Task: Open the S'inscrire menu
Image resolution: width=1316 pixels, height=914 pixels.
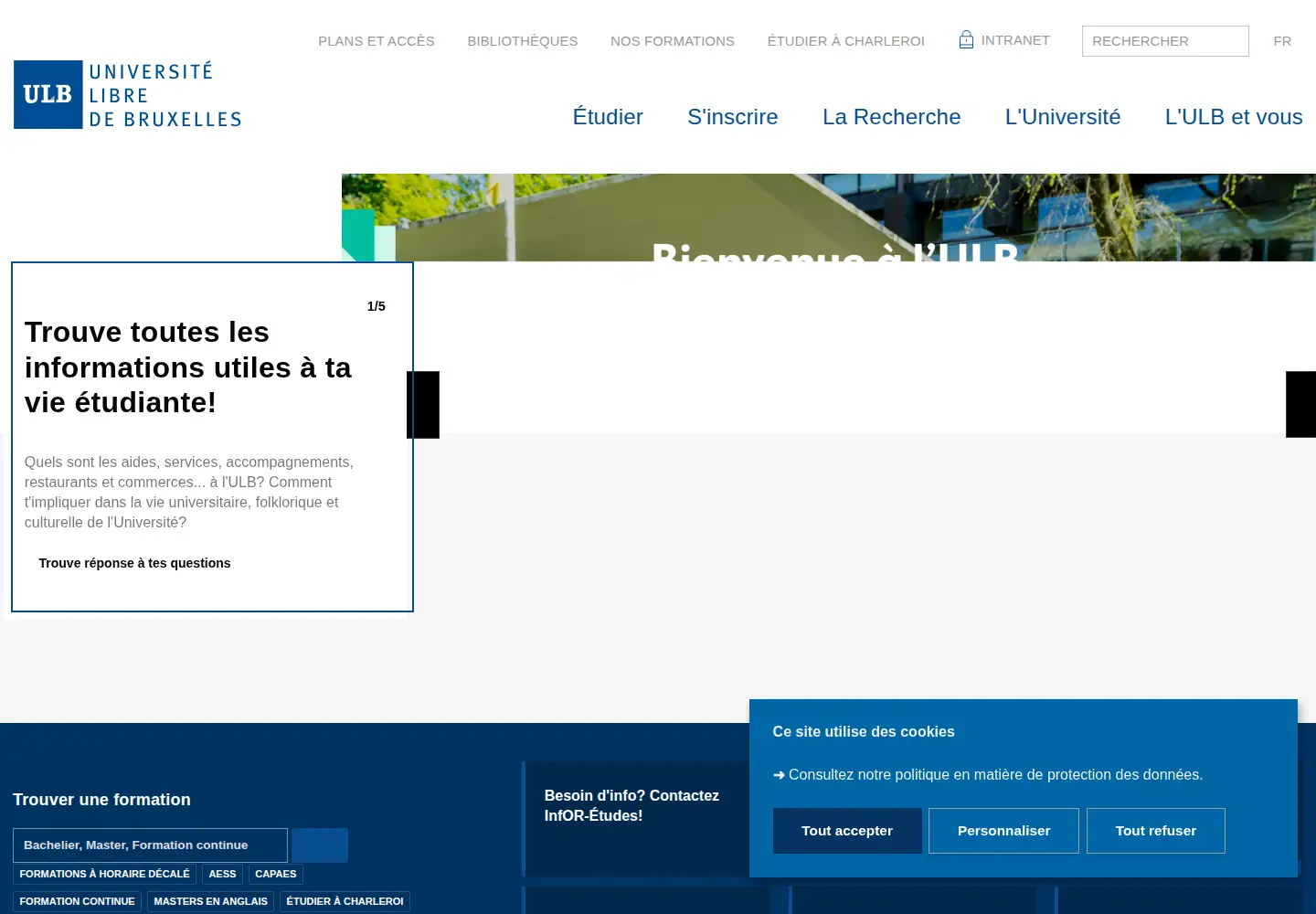Action: 733,117
